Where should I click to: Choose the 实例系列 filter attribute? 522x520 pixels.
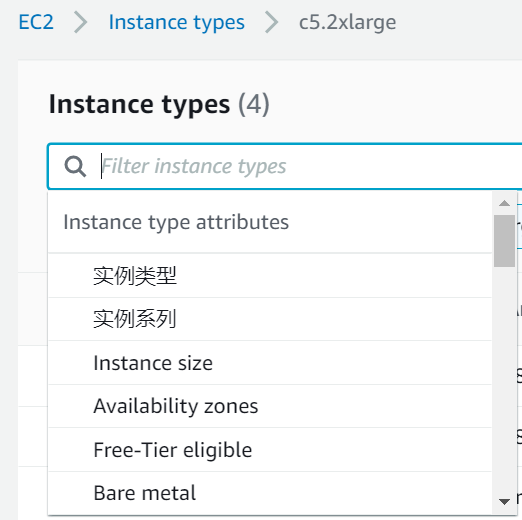point(270,319)
